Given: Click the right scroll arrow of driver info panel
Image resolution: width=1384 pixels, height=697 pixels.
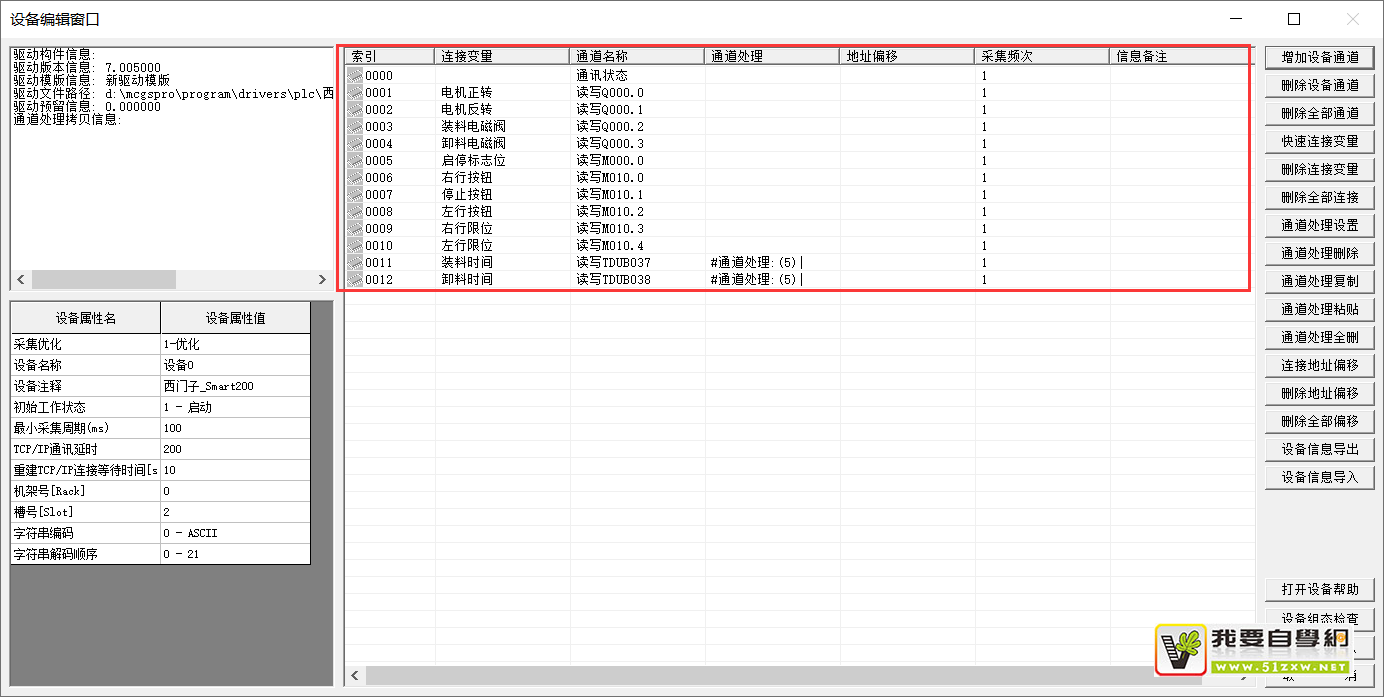Looking at the screenshot, I should coord(322,280).
